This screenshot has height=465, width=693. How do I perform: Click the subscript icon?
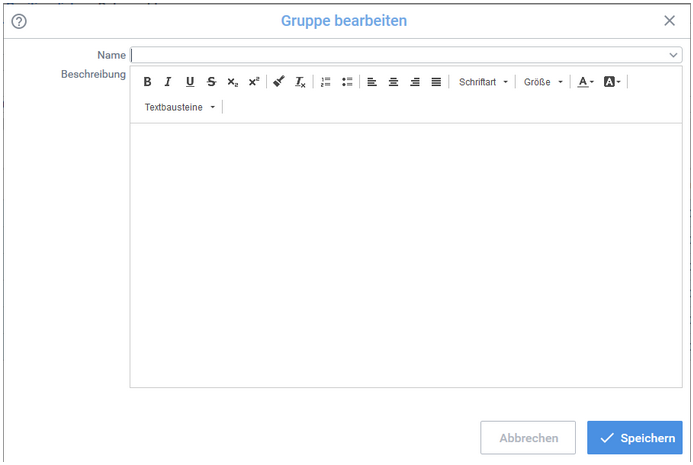(x=232, y=82)
